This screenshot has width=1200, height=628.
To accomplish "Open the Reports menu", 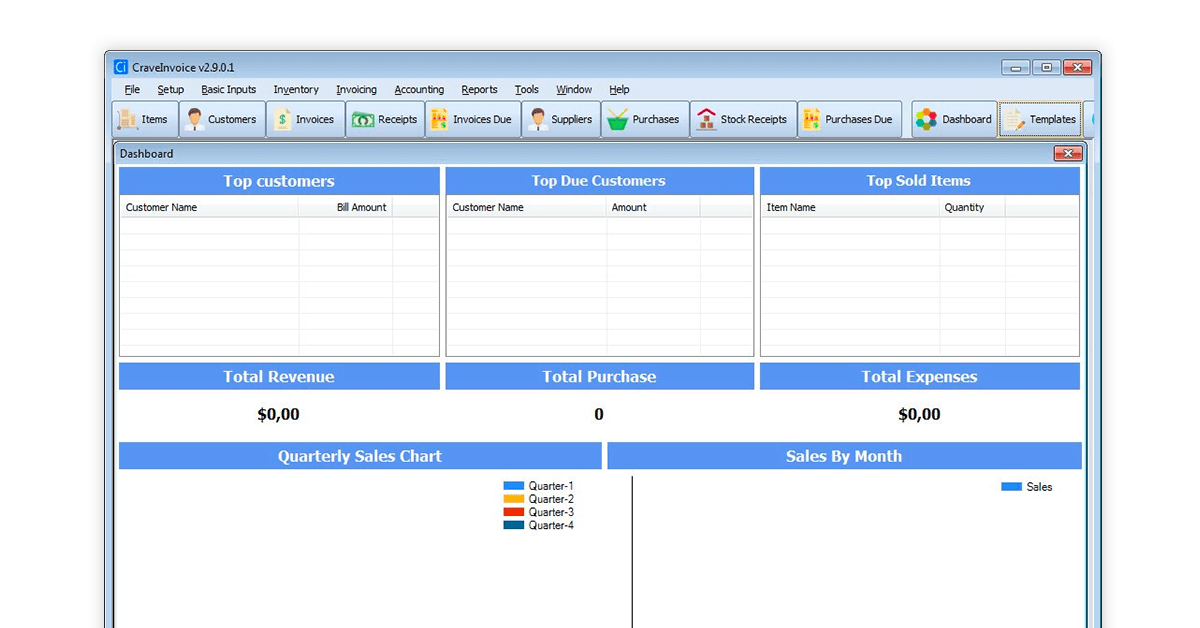I will pyautogui.click(x=479, y=90).
